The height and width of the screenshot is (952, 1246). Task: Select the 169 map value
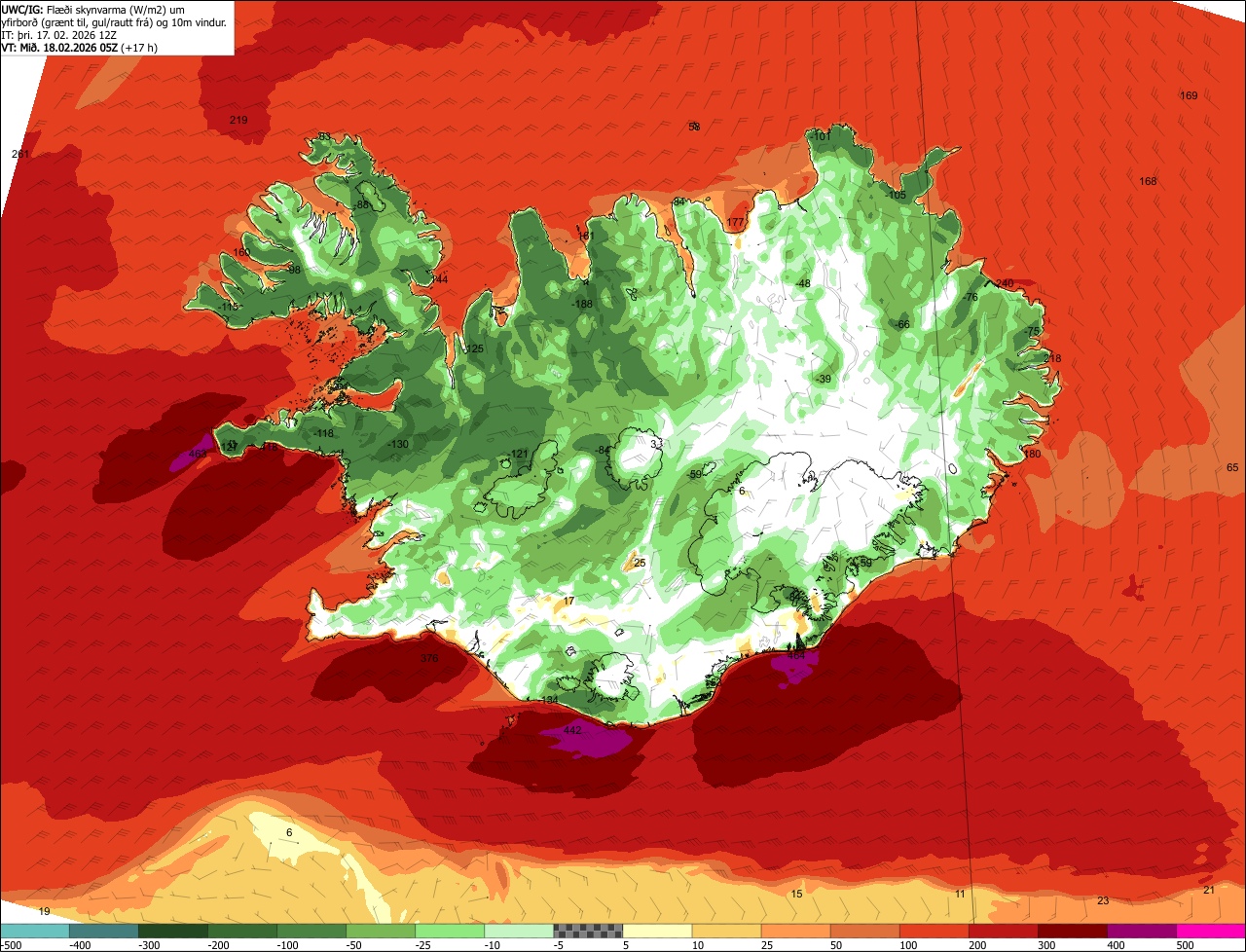(1189, 95)
